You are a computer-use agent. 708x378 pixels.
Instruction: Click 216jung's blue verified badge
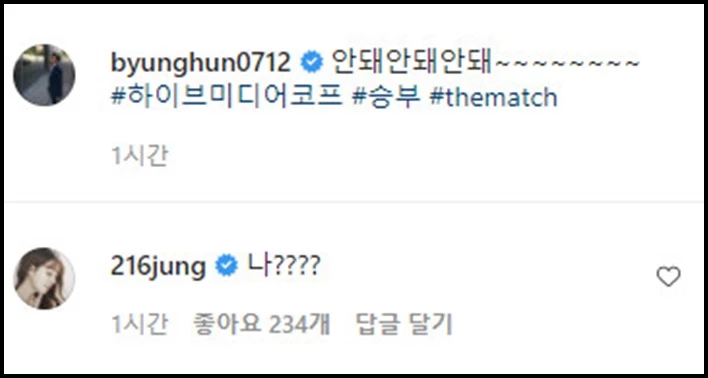tap(226, 266)
